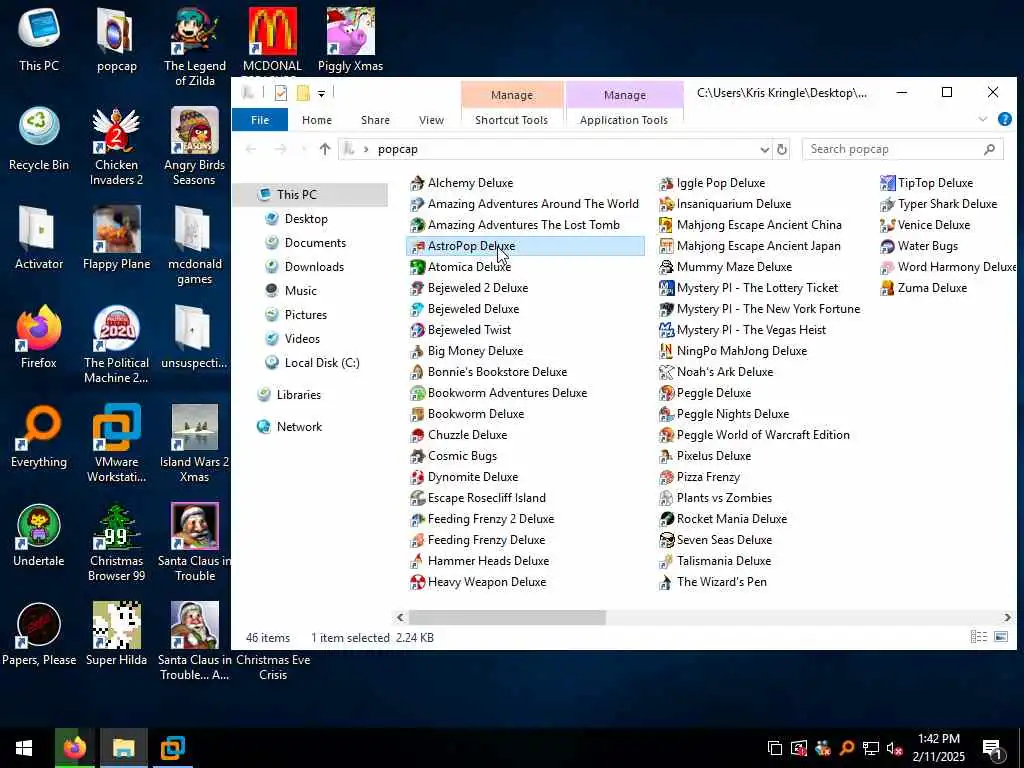Select Network in the navigation pane

[298, 426]
